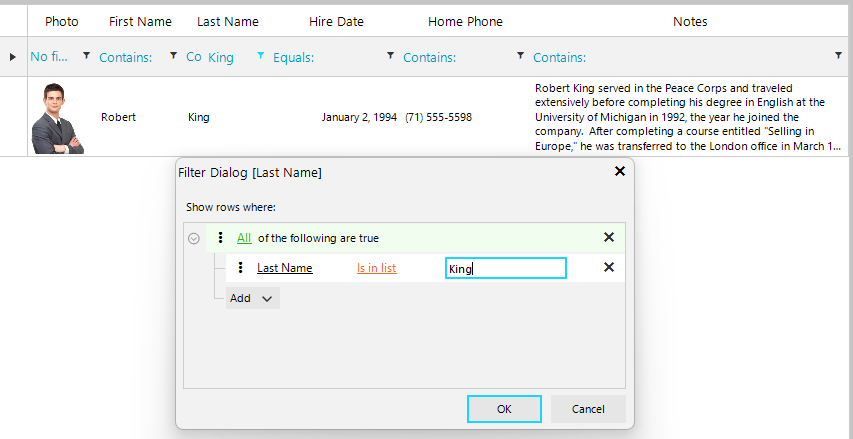Open the First Name filter funnel menu

[174, 57]
